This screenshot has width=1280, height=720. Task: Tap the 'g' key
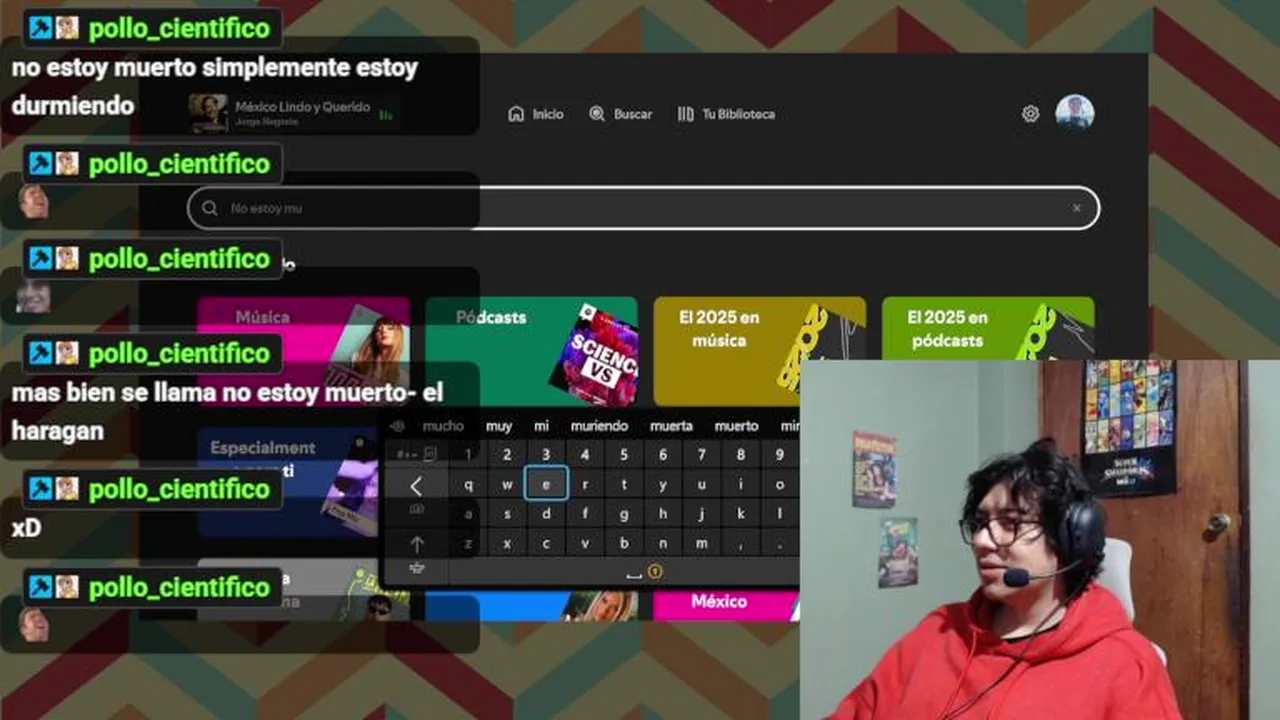click(624, 514)
